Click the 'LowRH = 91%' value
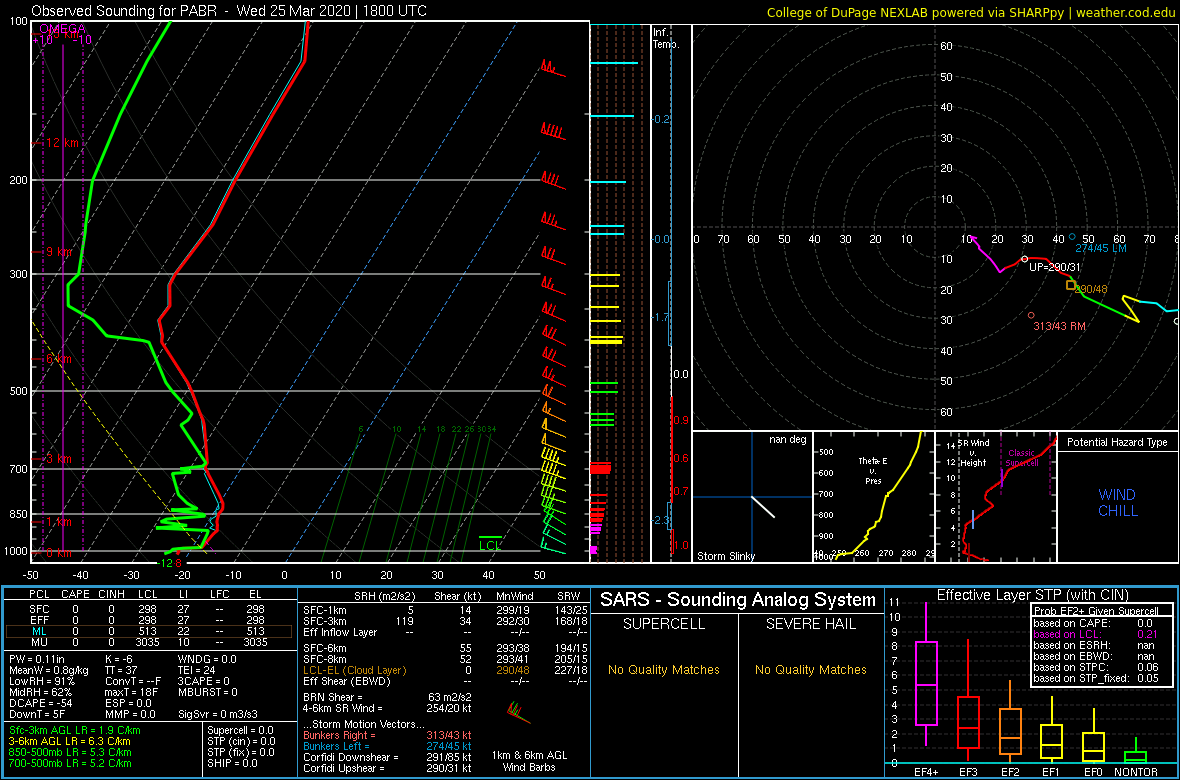The image size is (1180, 780). [41, 682]
